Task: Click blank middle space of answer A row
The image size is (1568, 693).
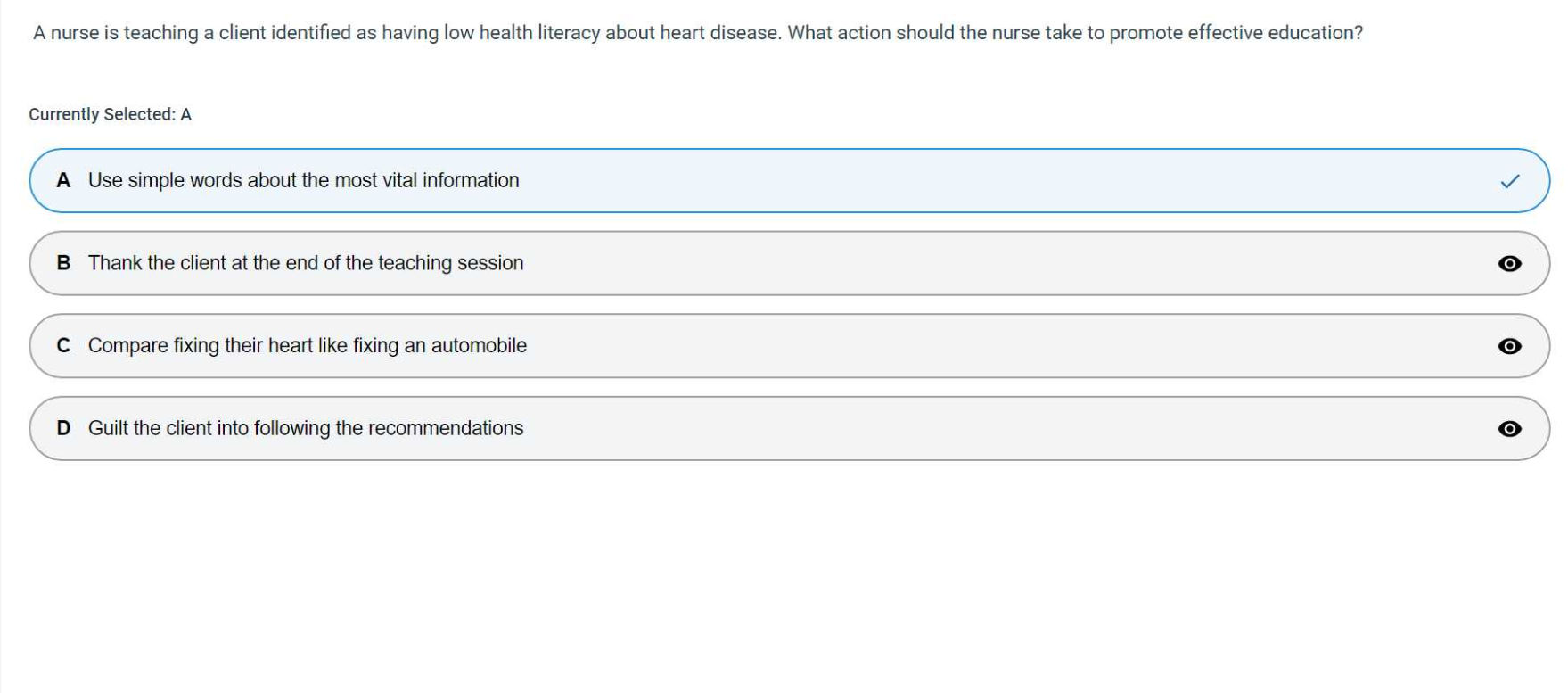Action: pyautogui.click(x=981, y=181)
